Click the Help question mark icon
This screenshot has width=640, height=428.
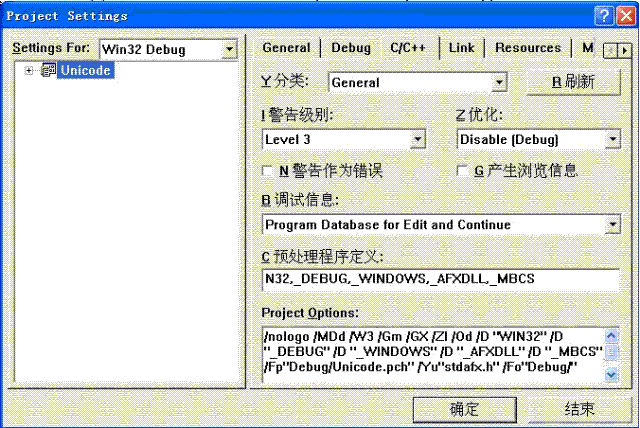point(603,15)
